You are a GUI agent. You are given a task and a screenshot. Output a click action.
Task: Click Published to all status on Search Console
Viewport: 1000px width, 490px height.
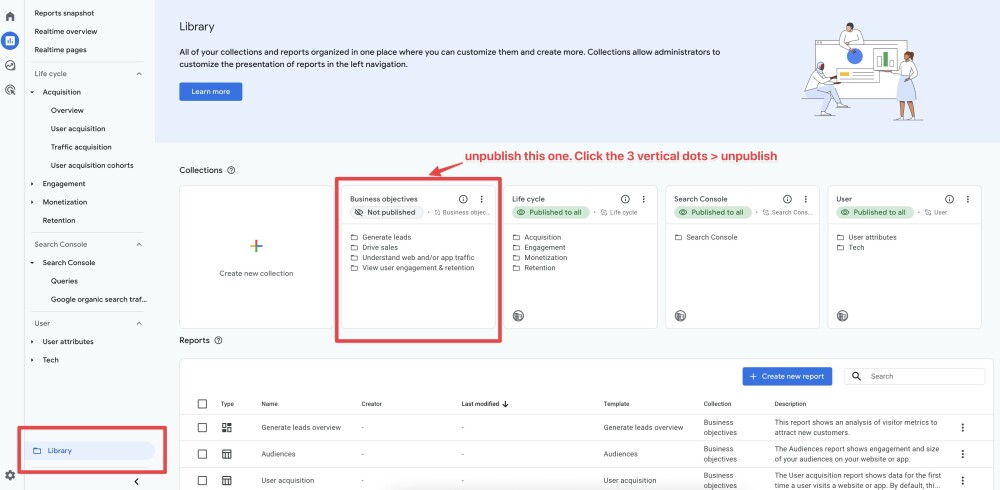[x=712, y=212]
